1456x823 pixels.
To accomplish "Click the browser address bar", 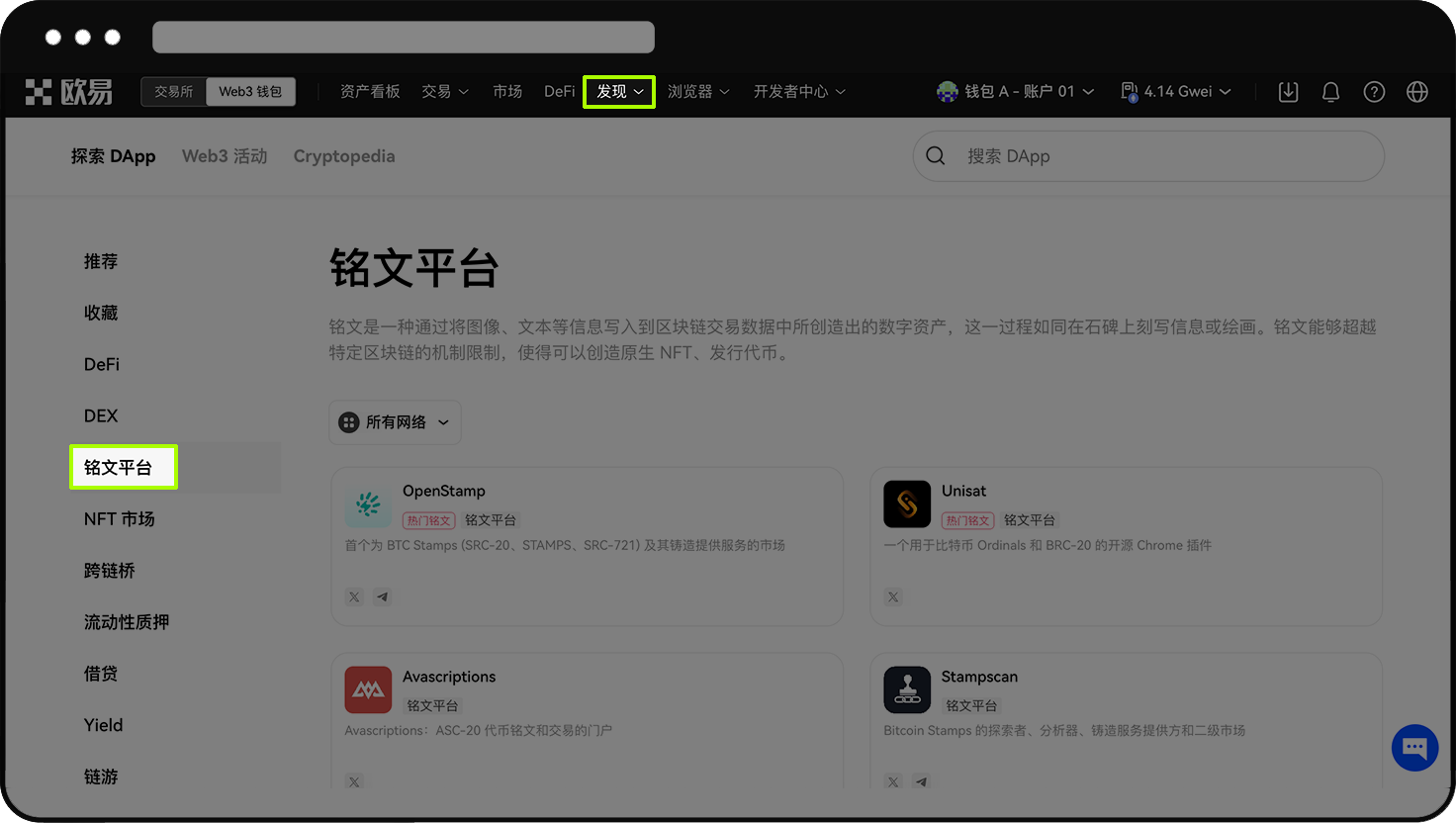I will 404,37.
